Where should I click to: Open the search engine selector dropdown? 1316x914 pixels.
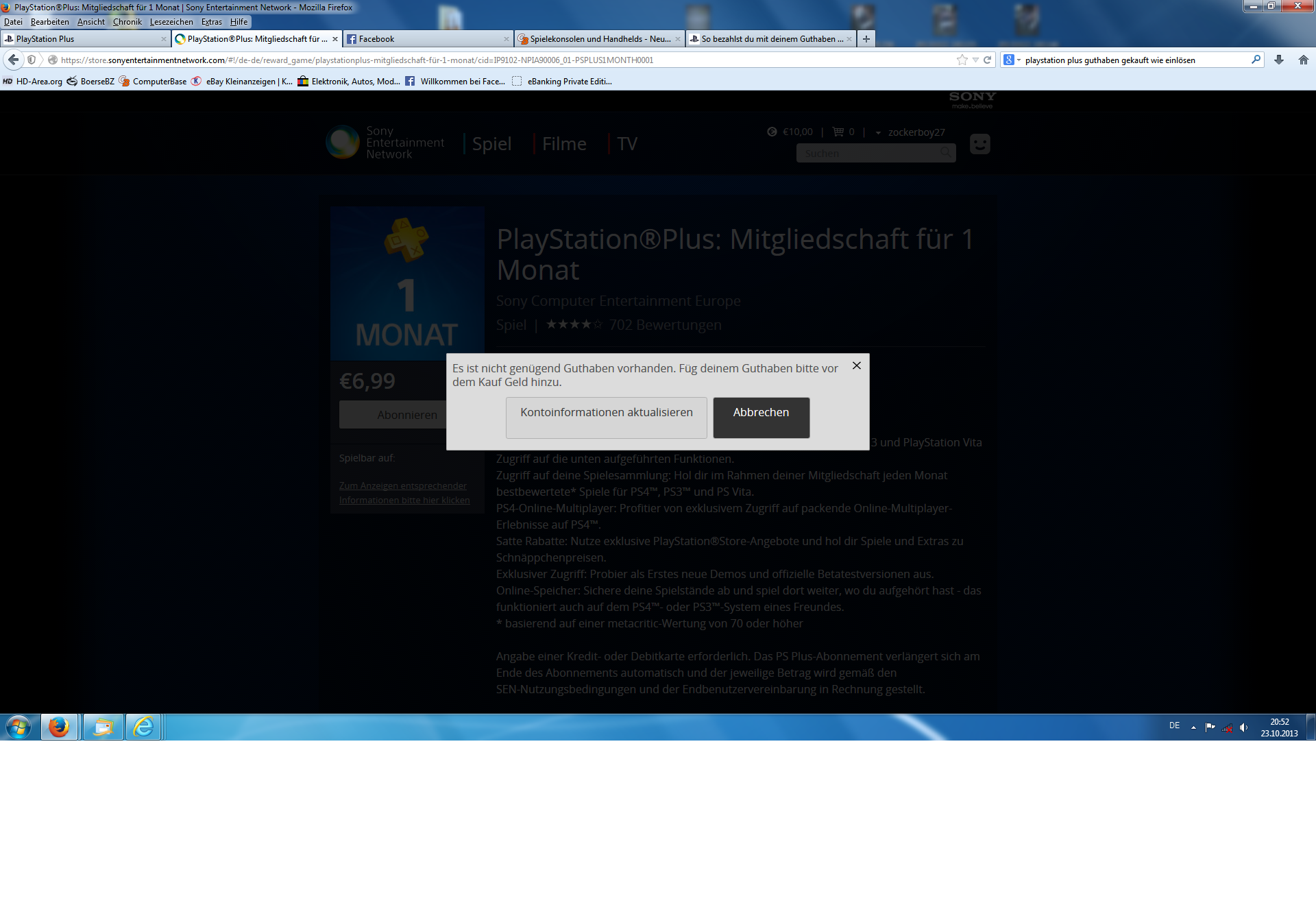pyautogui.click(x=1012, y=60)
